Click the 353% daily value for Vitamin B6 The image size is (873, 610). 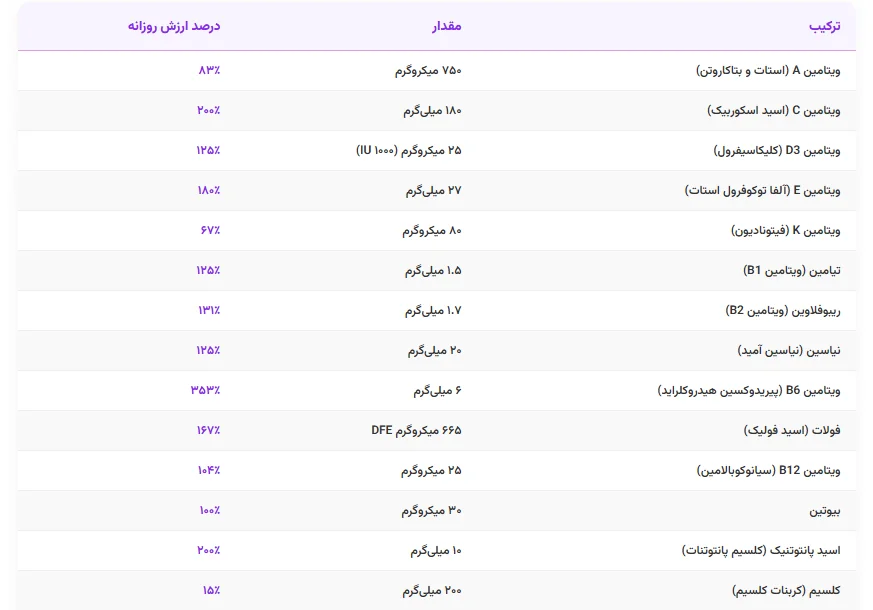coord(205,391)
